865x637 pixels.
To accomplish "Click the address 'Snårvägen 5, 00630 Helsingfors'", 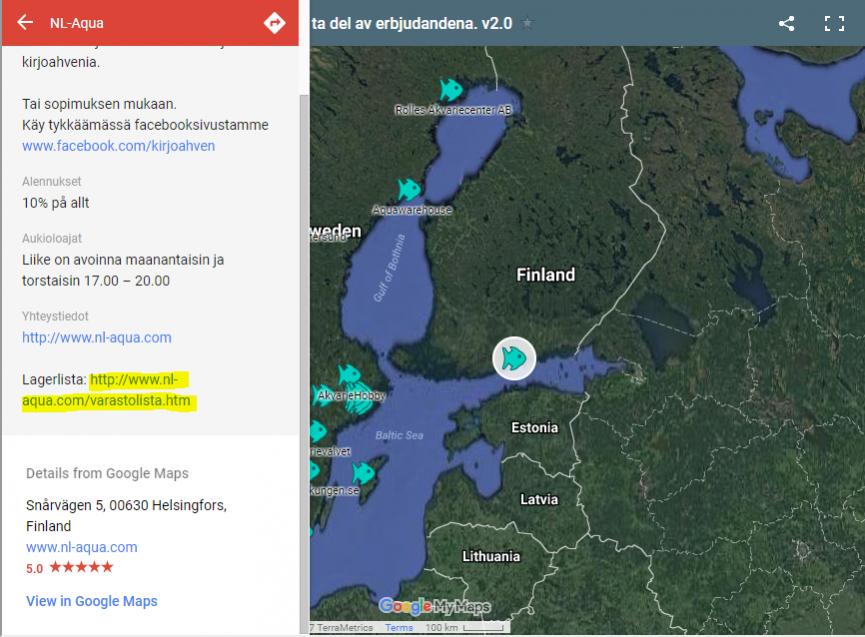I will (x=126, y=505).
